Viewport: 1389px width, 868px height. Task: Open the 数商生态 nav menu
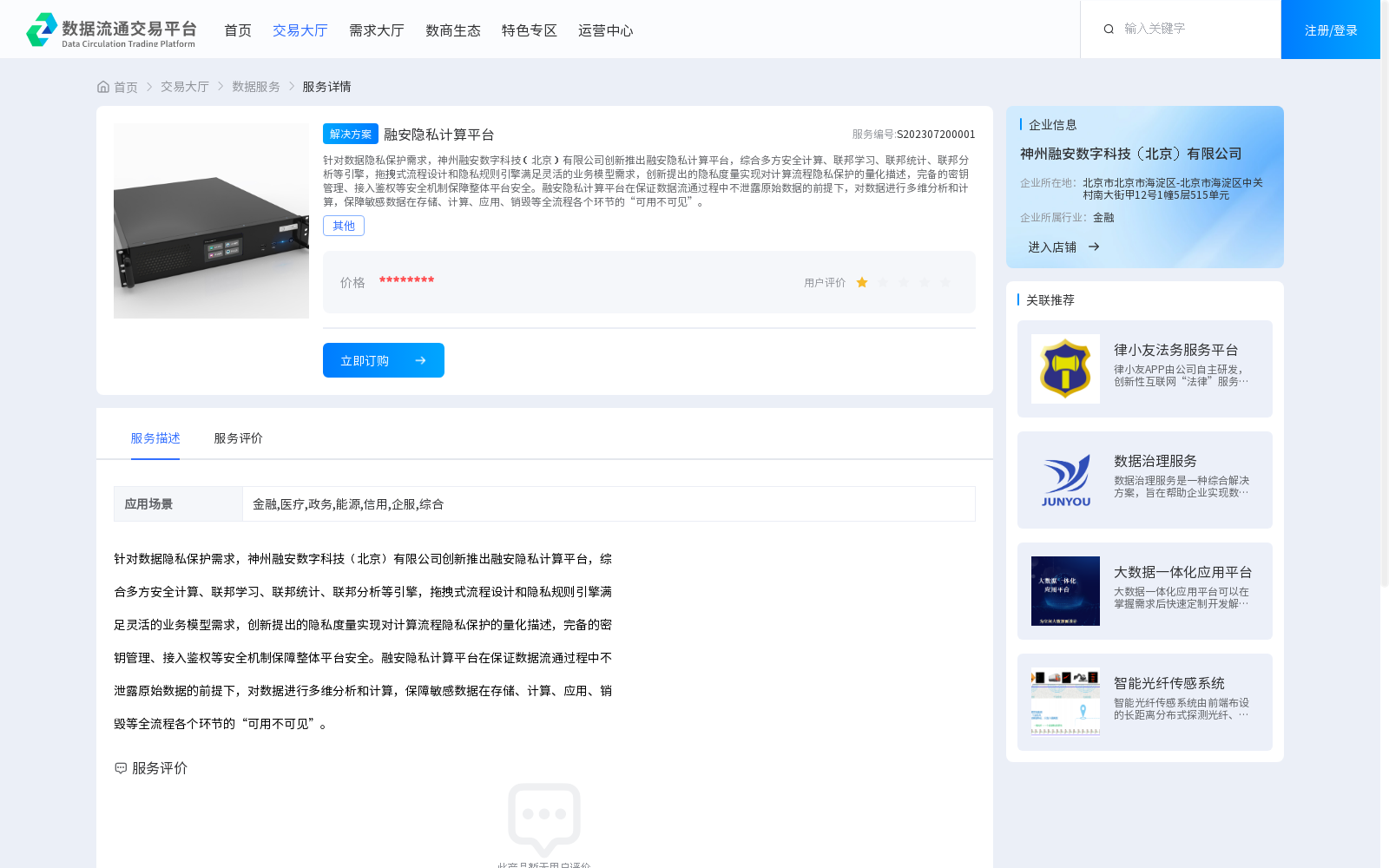point(453,30)
